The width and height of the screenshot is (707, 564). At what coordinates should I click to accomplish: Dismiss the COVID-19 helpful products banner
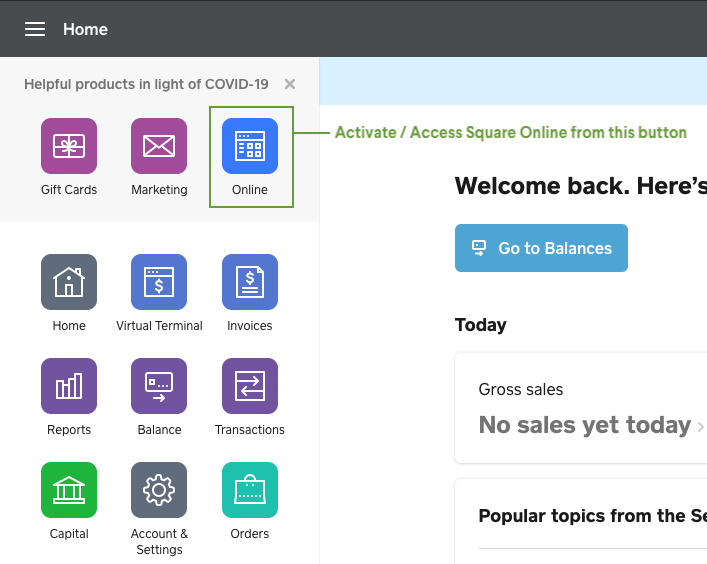point(290,85)
